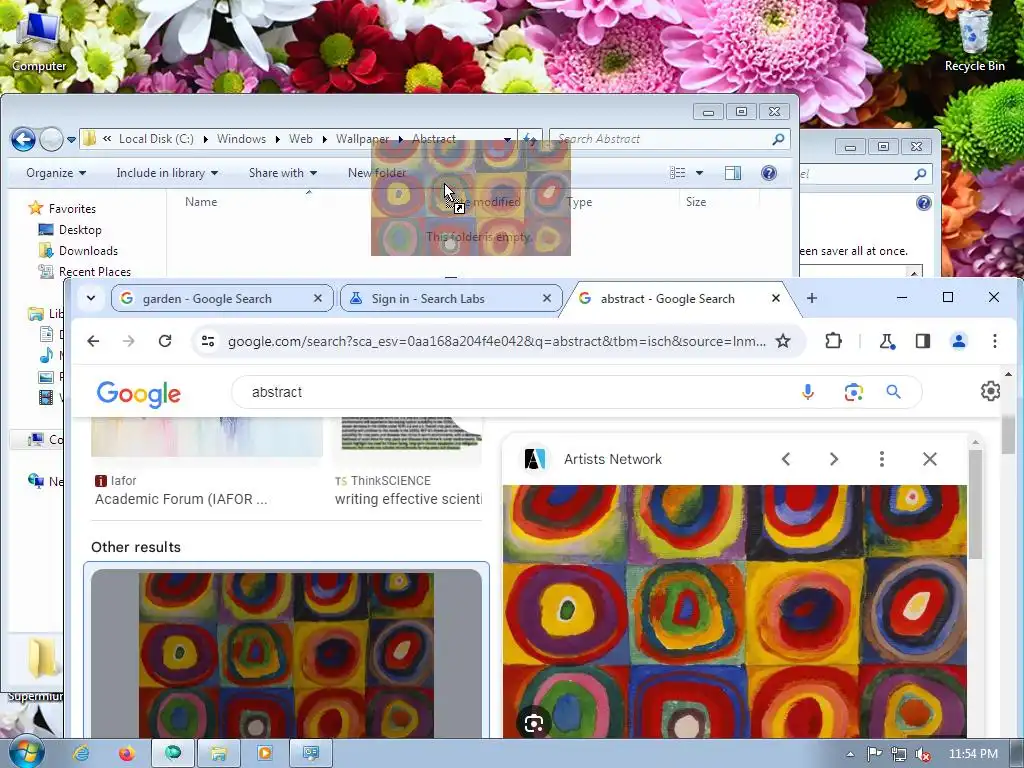Close the Sign in - Search Labs tab

pyautogui.click(x=547, y=298)
